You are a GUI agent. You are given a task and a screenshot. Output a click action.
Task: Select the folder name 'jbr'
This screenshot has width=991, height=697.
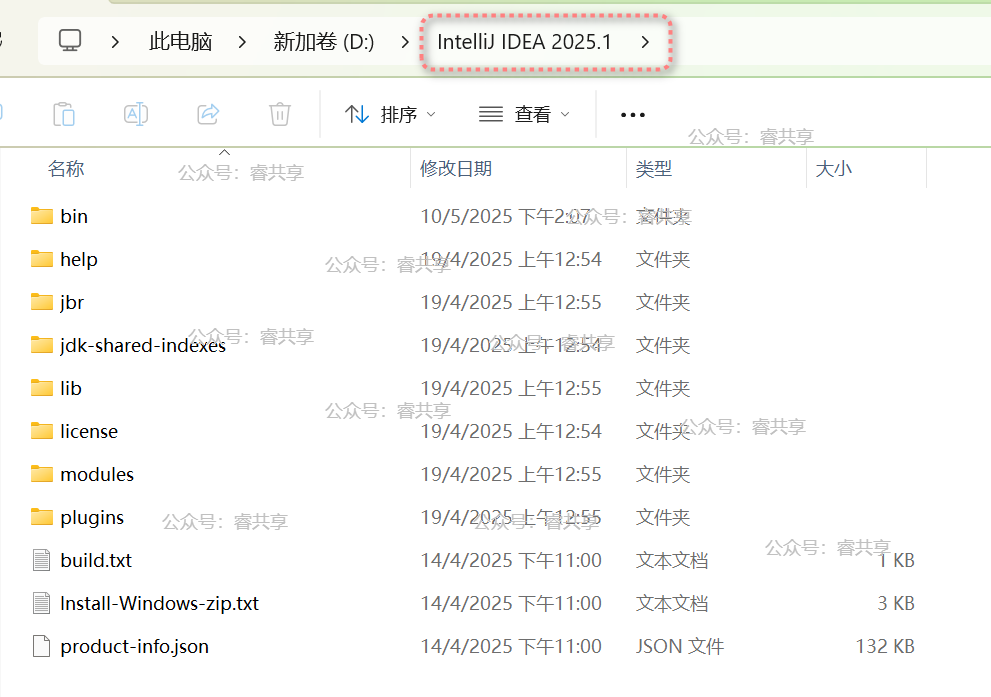click(x=72, y=302)
